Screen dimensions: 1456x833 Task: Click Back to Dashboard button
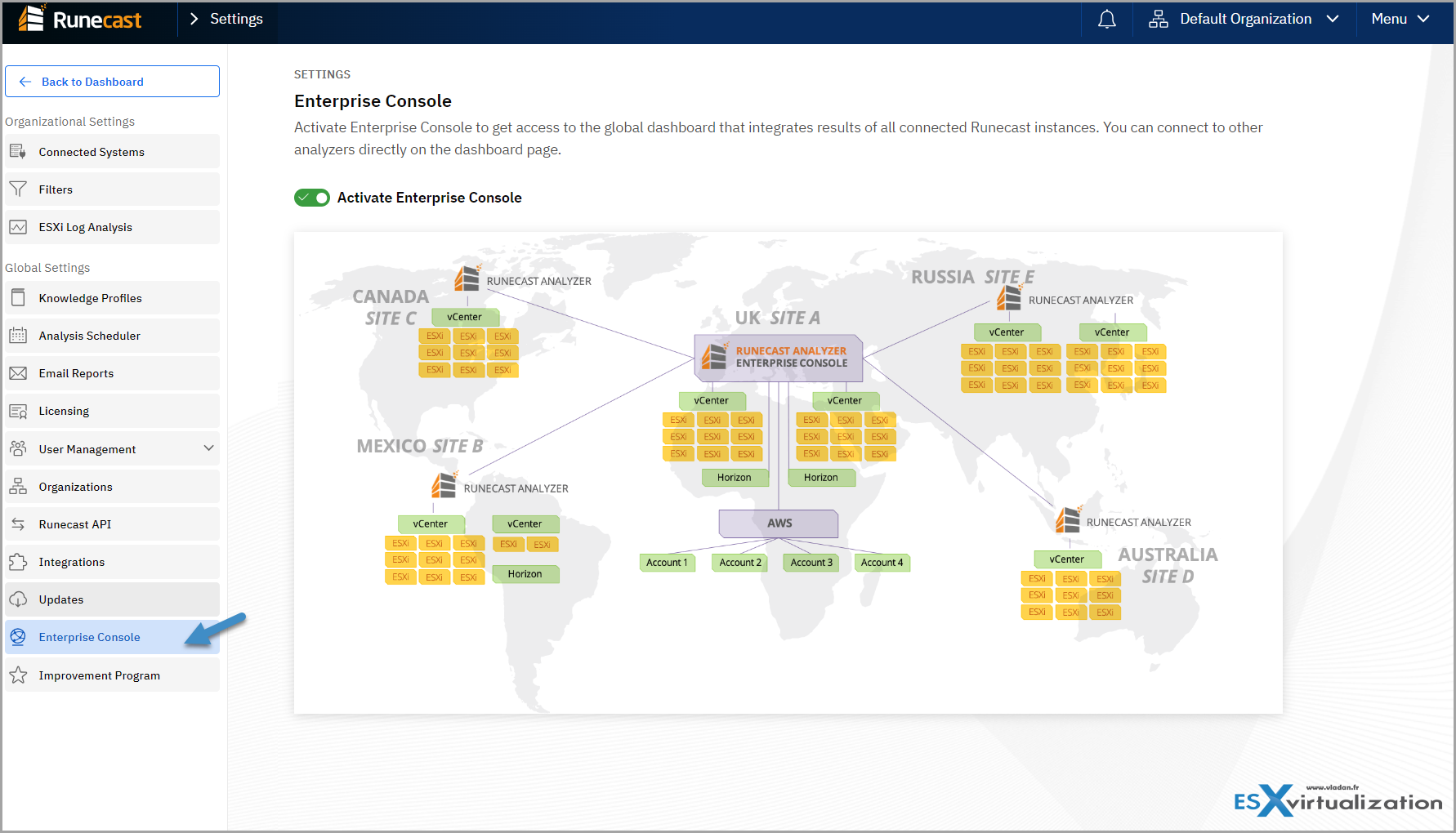[112, 82]
